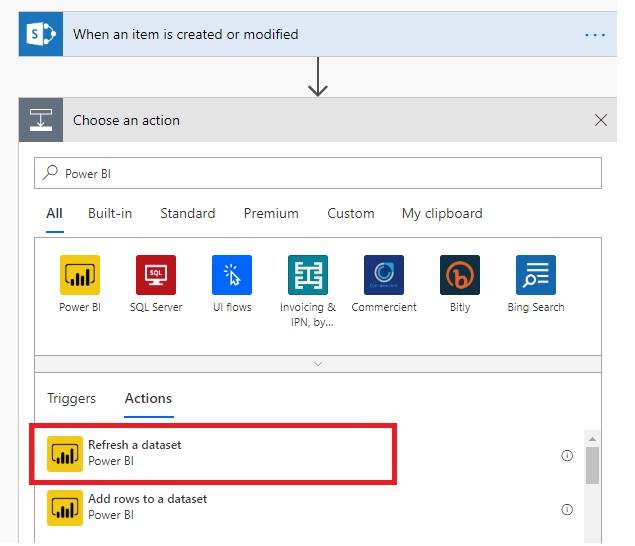Click the Bitly connector label
This screenshot has height=546, width=635.
[x=460, y=307]
